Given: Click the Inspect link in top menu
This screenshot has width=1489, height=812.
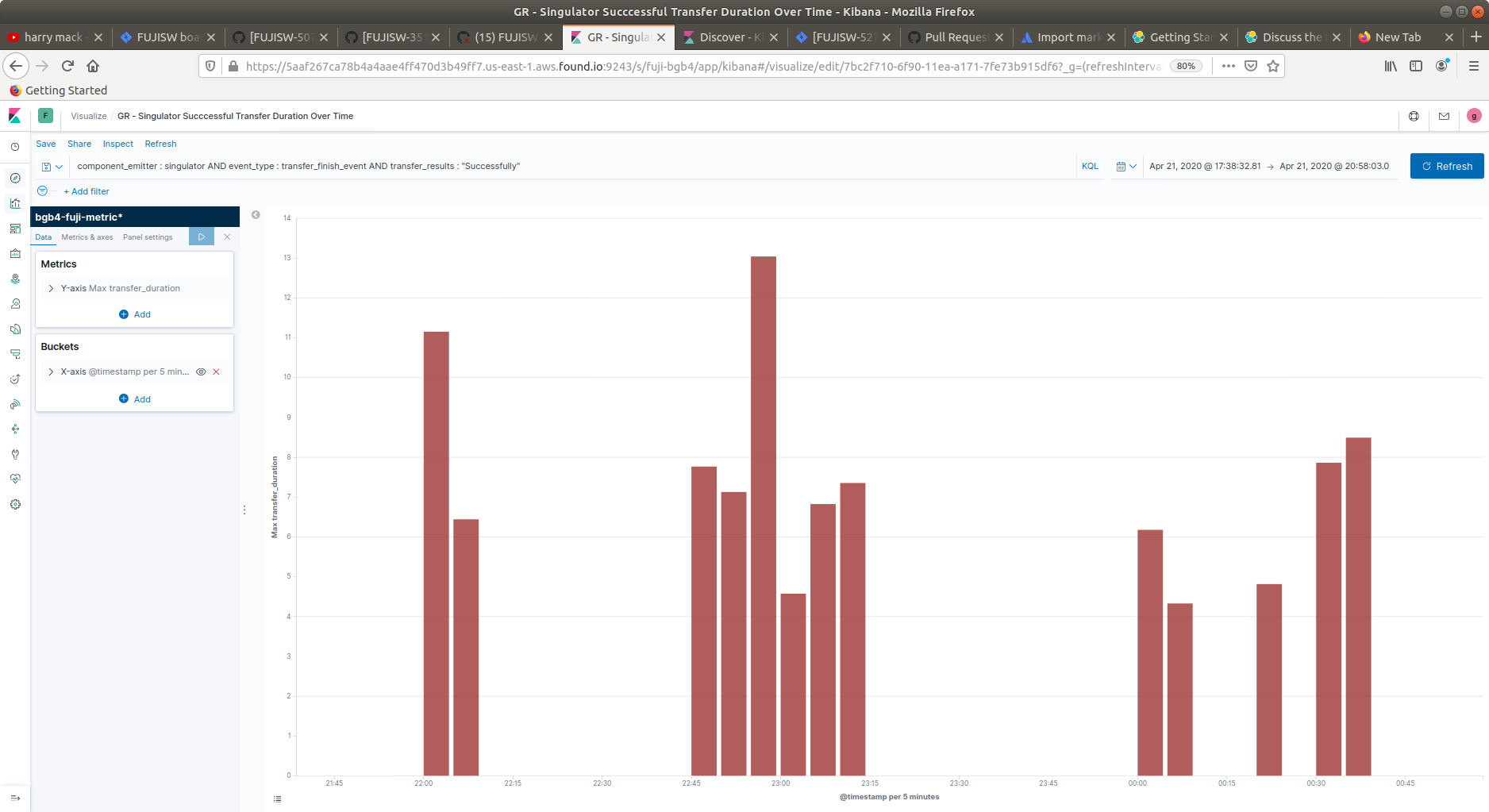Looking at the screenshot, I should 117,144.
